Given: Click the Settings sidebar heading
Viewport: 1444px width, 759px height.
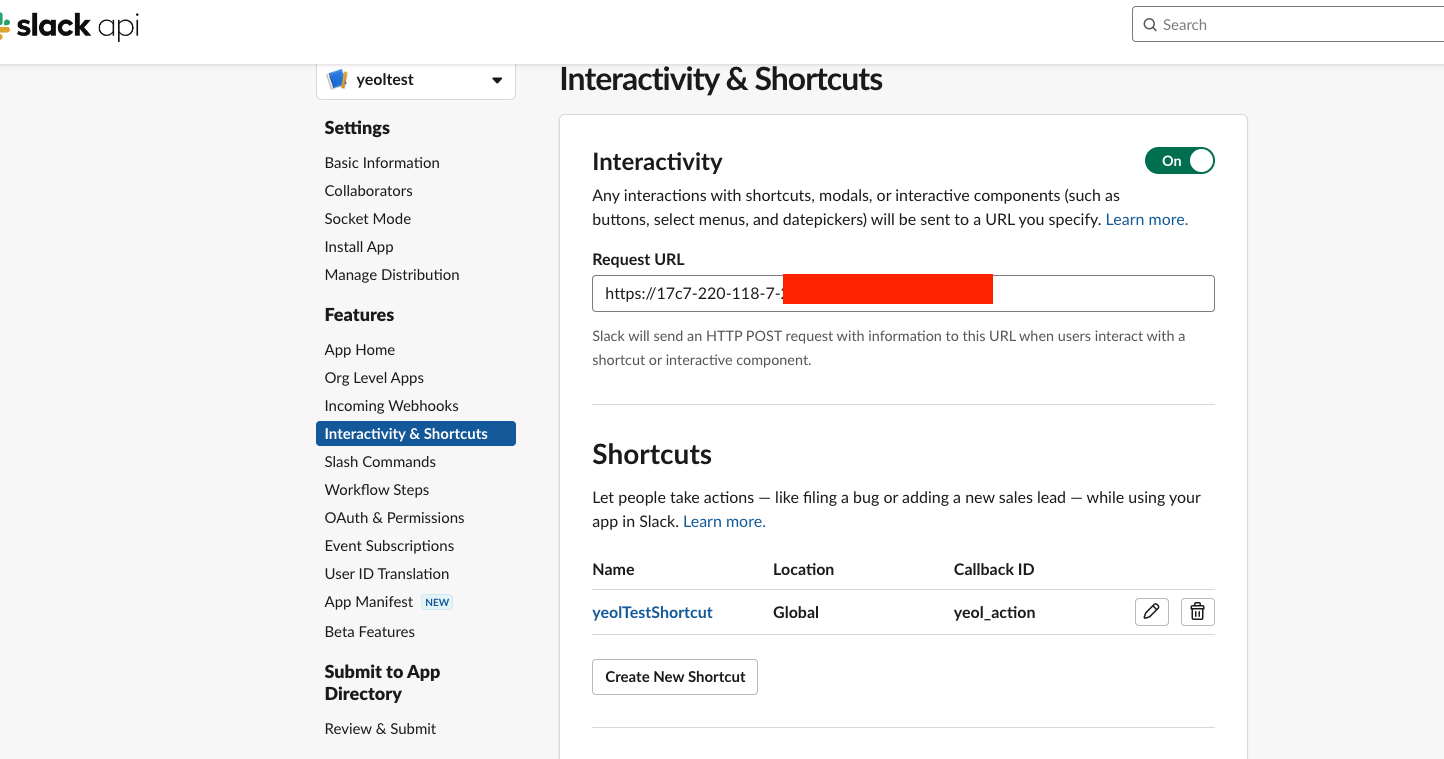Looking at the screenshot, I should point(357,128).
